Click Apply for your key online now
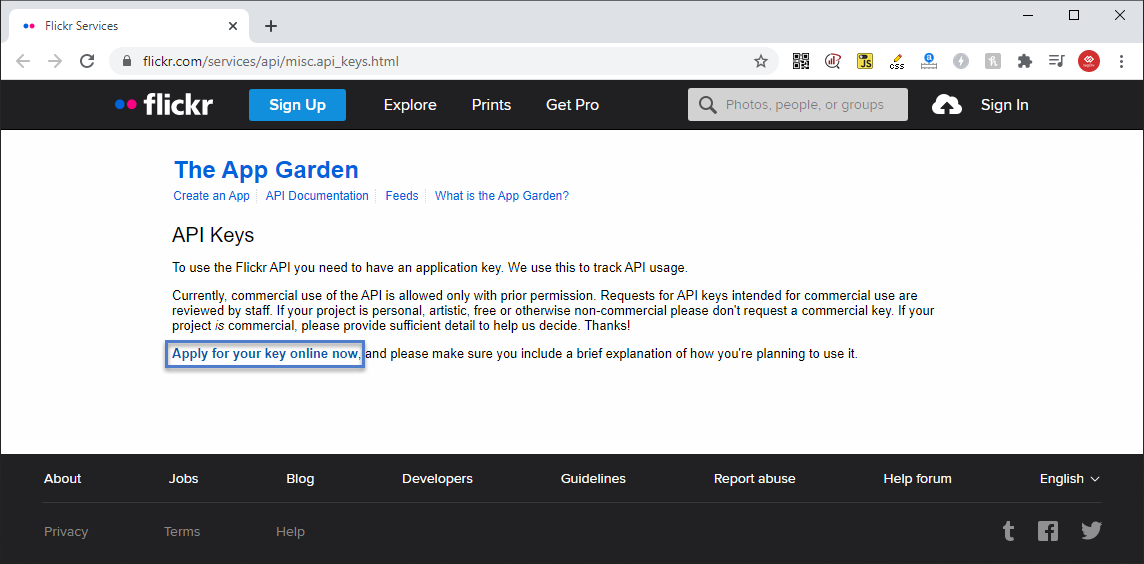 (267, 354)
